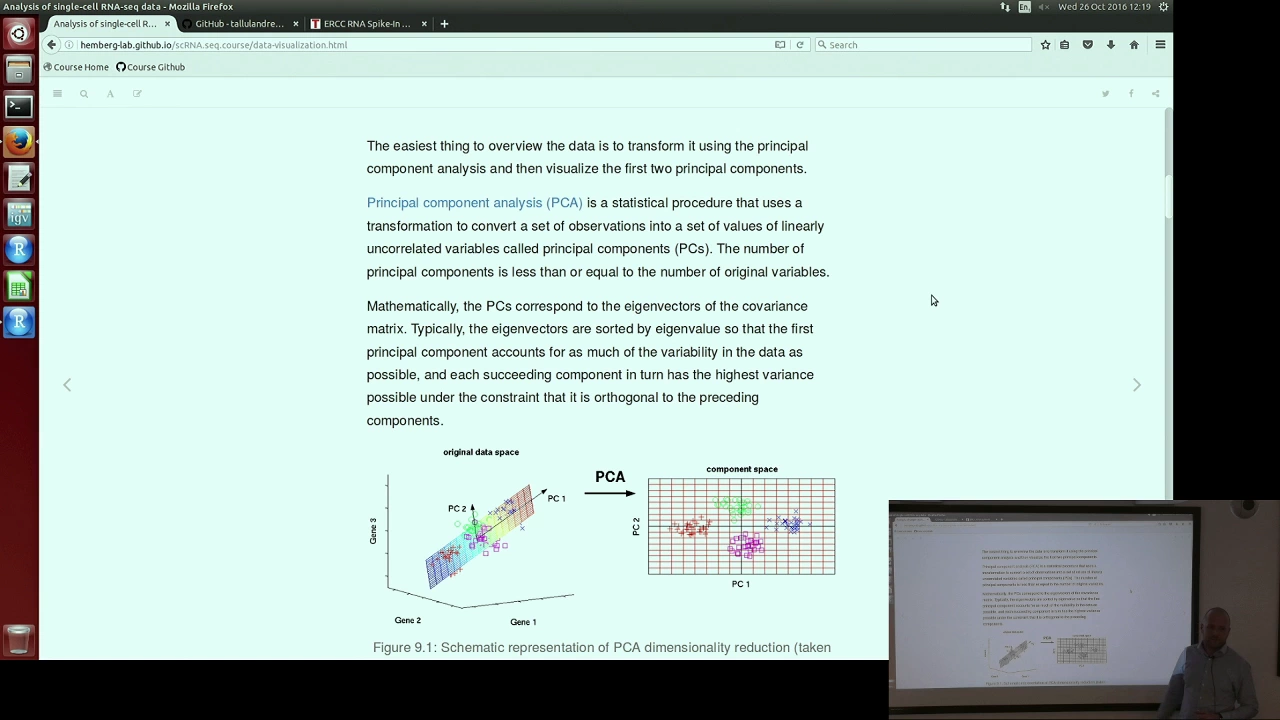Open the text editor launcher icon
Screen dimensions: 1280x720
tap(19, 177)
